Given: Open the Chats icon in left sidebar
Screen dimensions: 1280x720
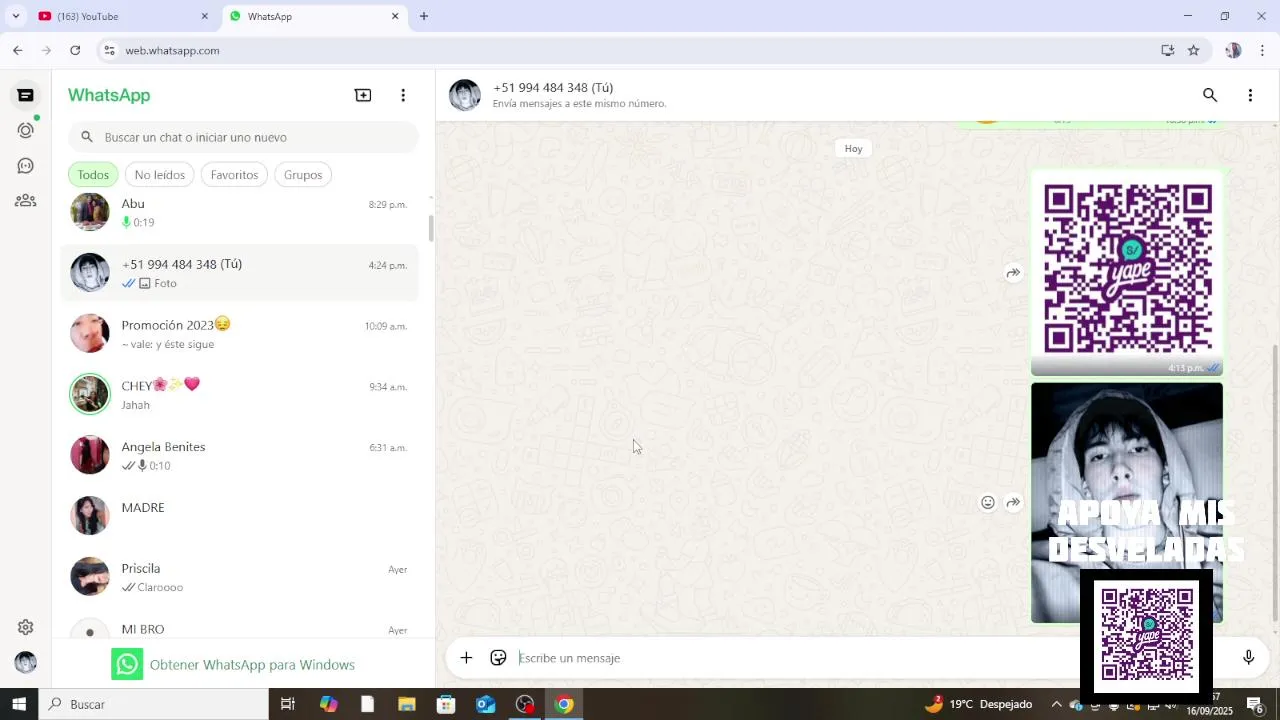Looking at the screenshot, I should 26,95.
